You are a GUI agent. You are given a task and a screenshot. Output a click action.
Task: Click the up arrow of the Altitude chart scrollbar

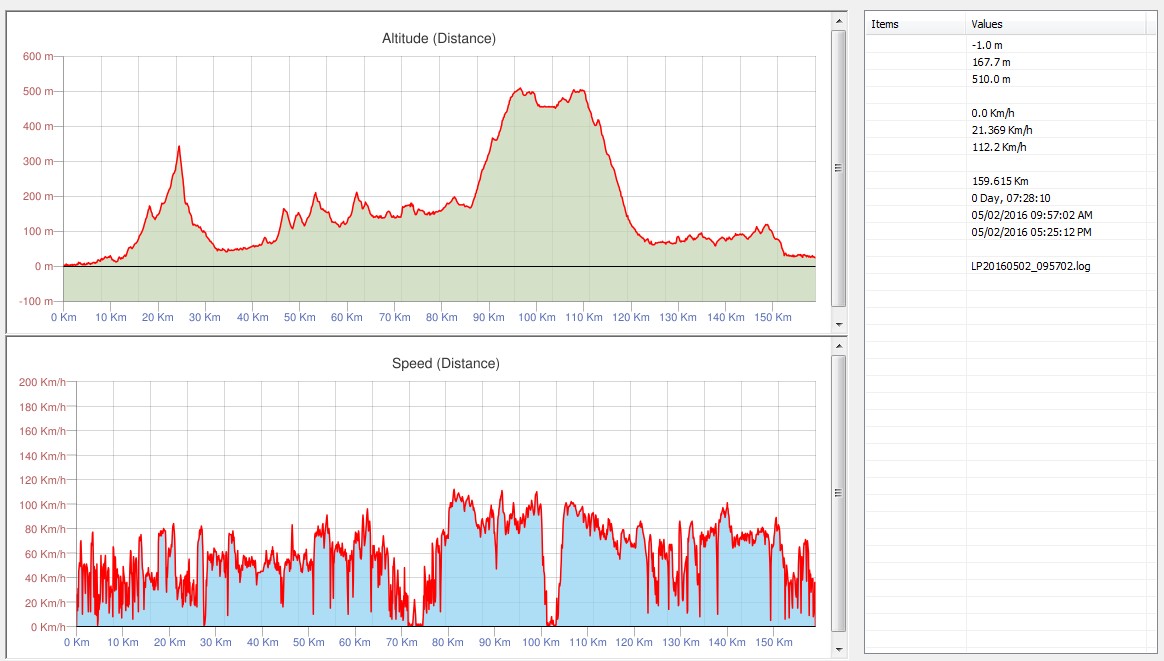838,20
